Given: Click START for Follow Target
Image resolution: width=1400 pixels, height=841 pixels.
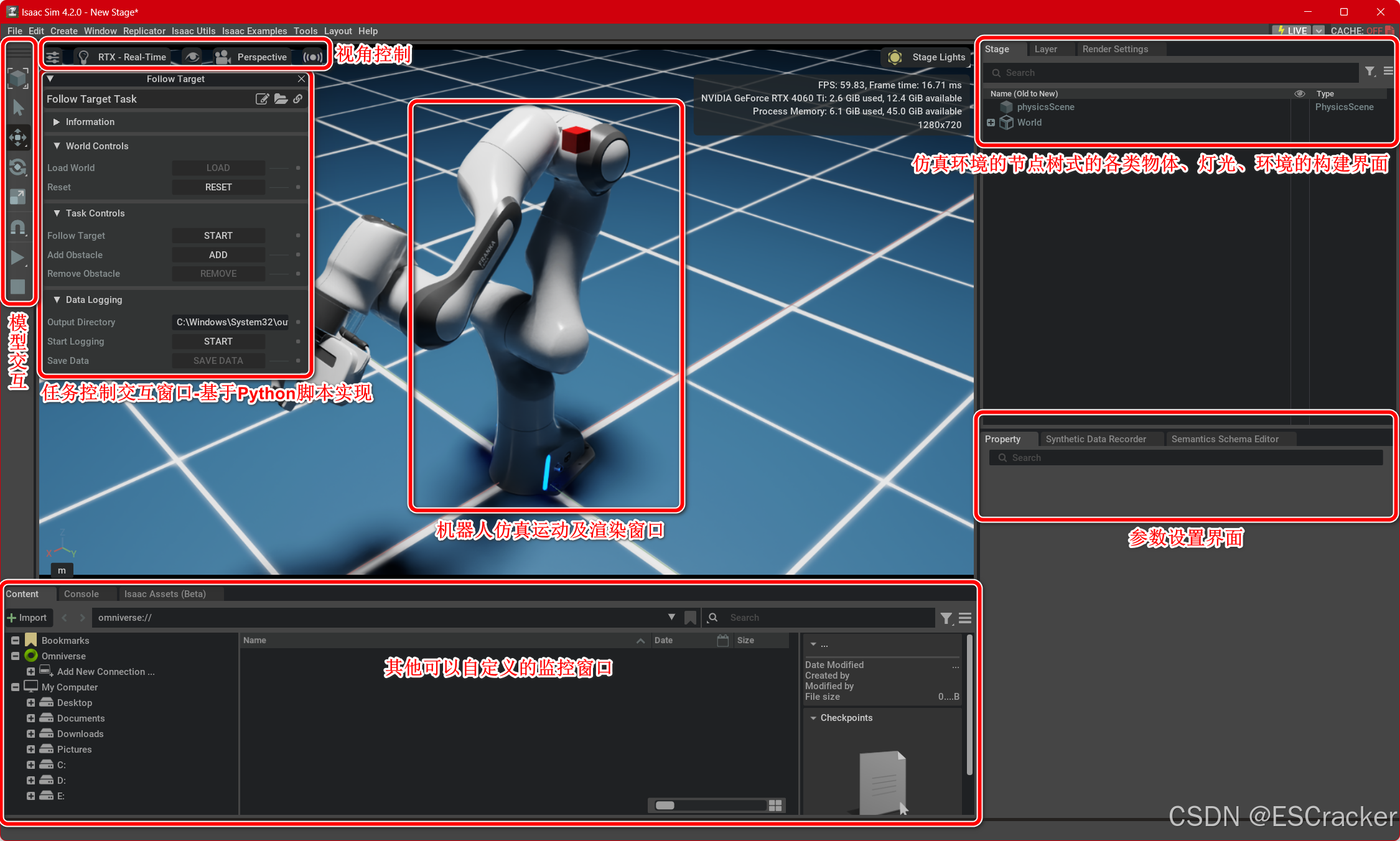Looking at the screenshot, I should click(x=218, y=236).
